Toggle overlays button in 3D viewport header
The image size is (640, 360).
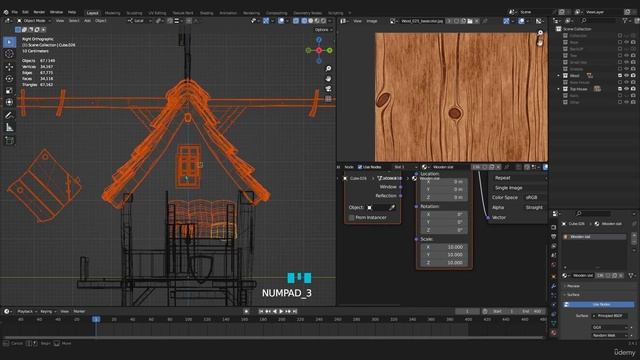[x=281, y=20]
